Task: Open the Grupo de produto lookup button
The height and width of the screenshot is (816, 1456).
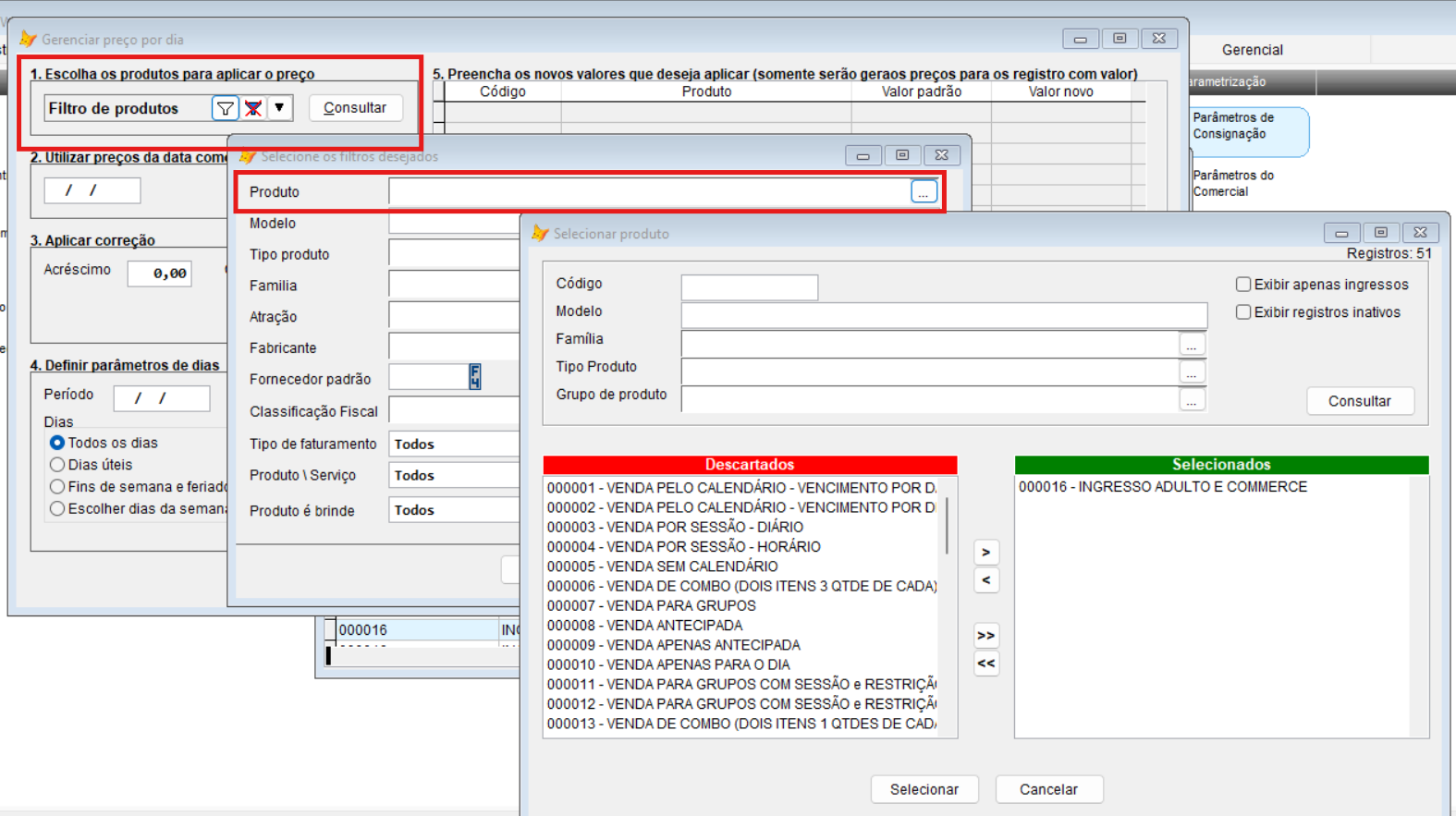Action: pyautogui.click(x=1192, y=400)
